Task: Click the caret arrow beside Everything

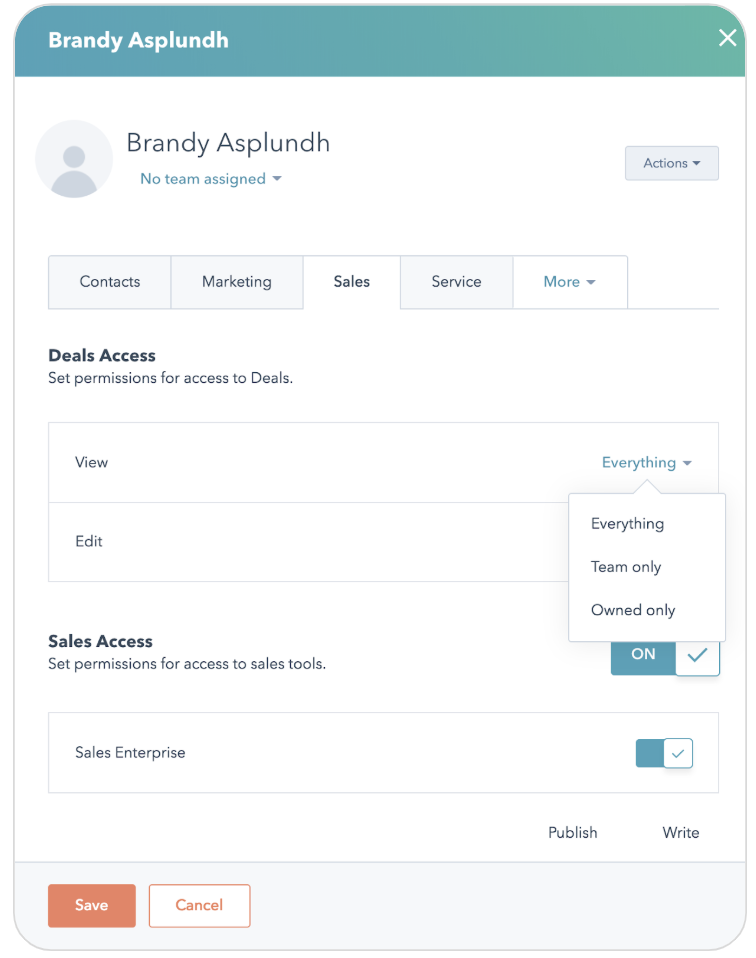Action: click(x=687, y=463)
